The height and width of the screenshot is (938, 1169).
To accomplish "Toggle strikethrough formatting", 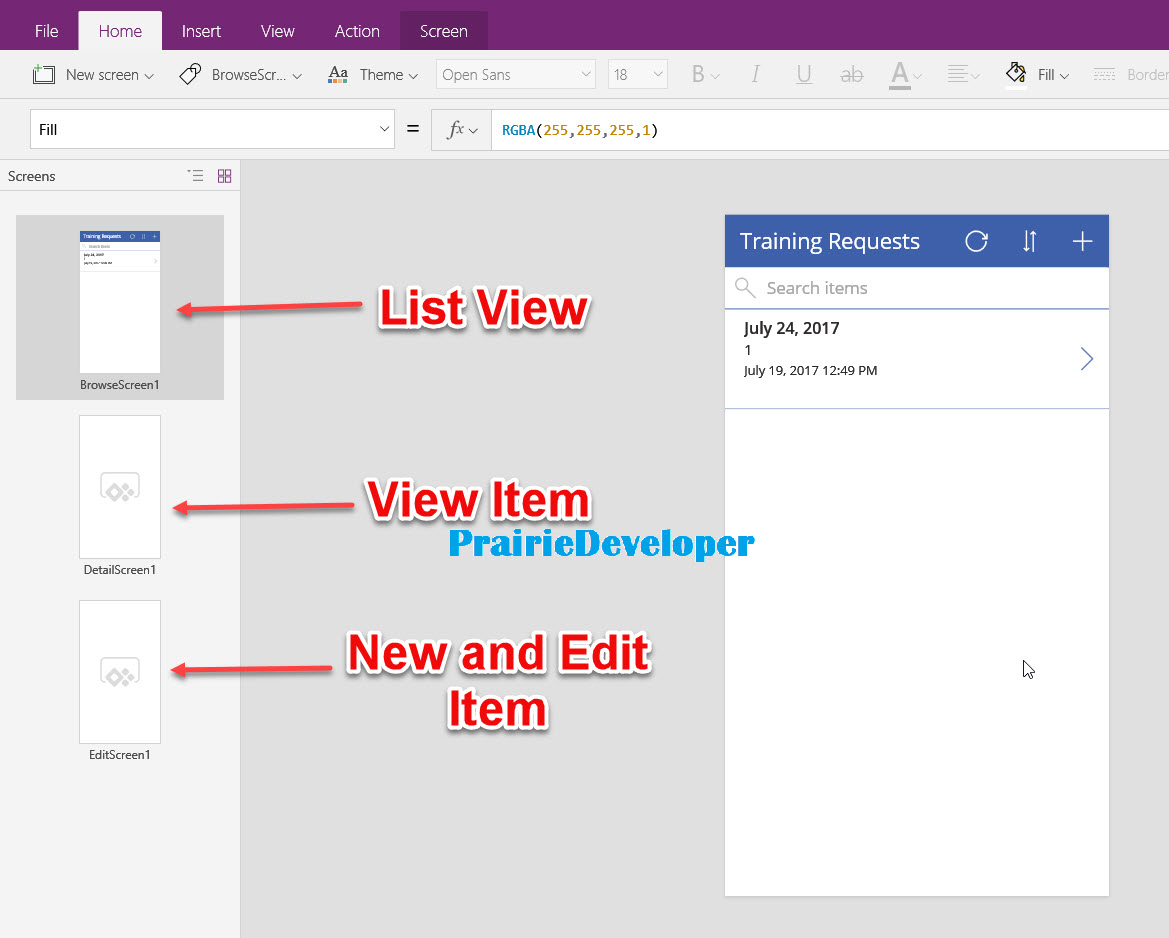I will [851, 75].
